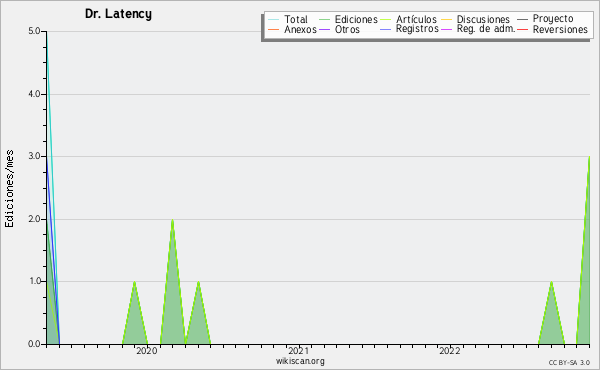Select the Registros legend entry
The height and width of the screenshot is (370, 600).
(409, 29)
